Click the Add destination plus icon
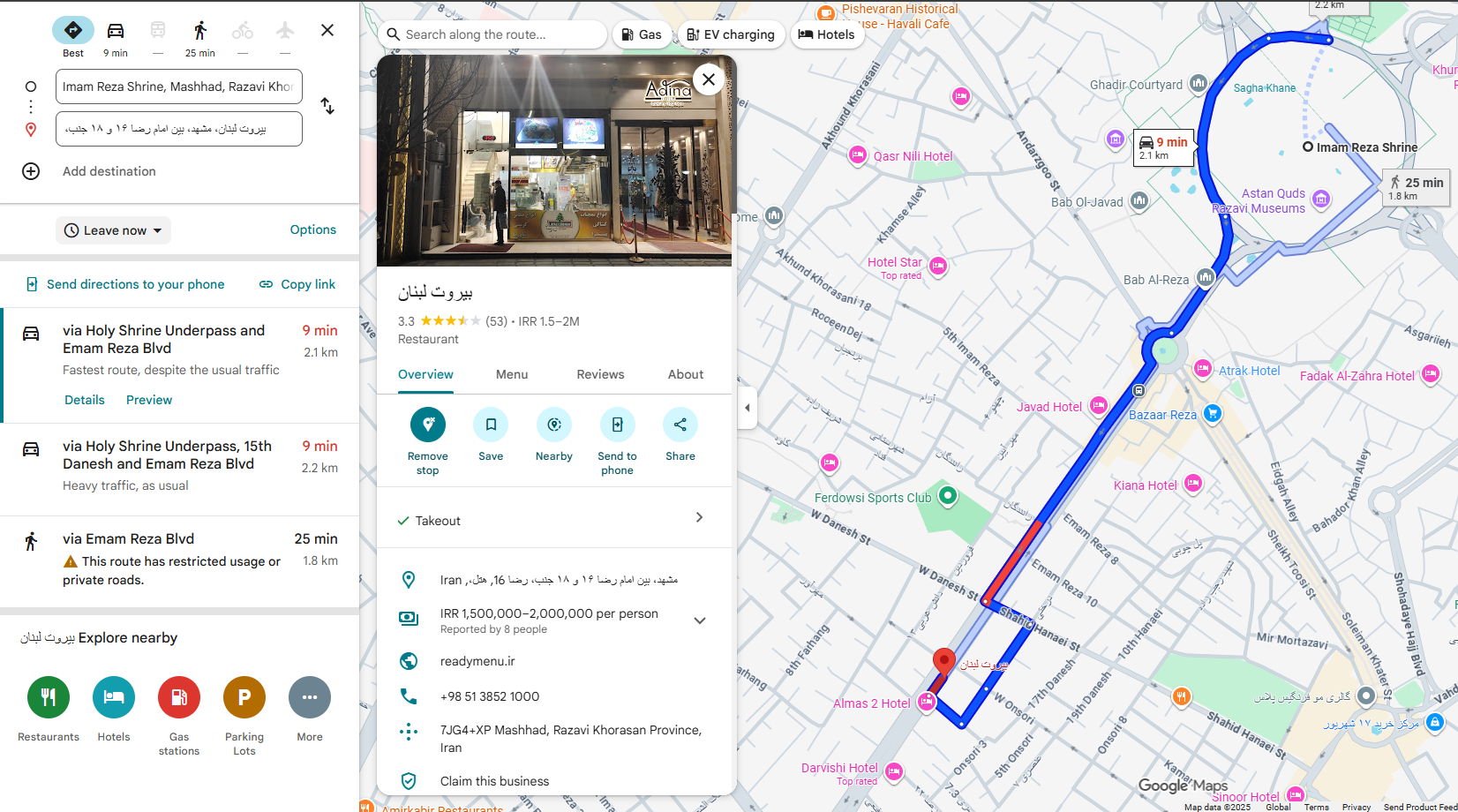This screenshot has width=1458, height=812. pyautogui.click(x=31, y=171)
